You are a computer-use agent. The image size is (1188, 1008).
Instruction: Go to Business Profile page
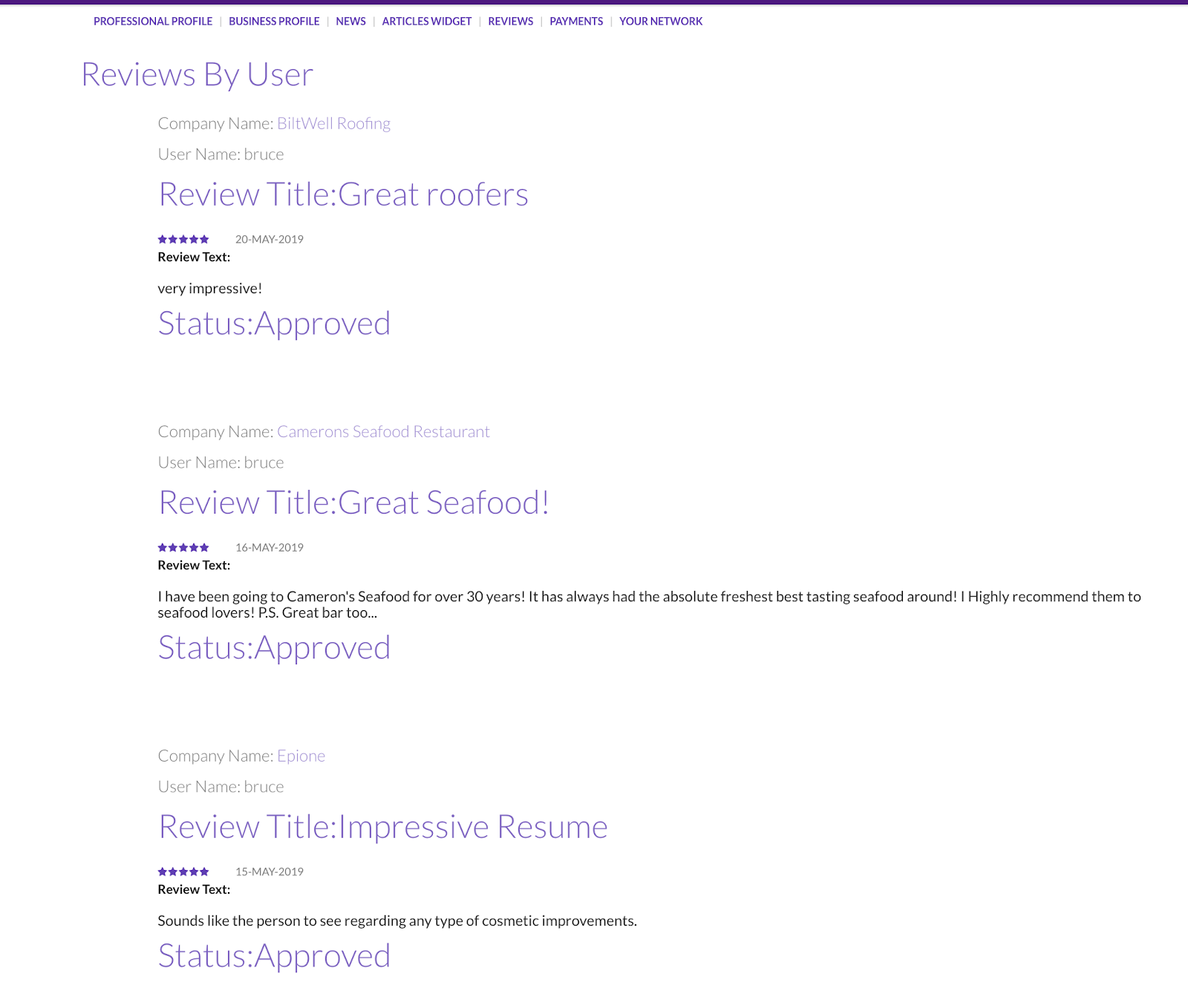click(x=274, y=22)
